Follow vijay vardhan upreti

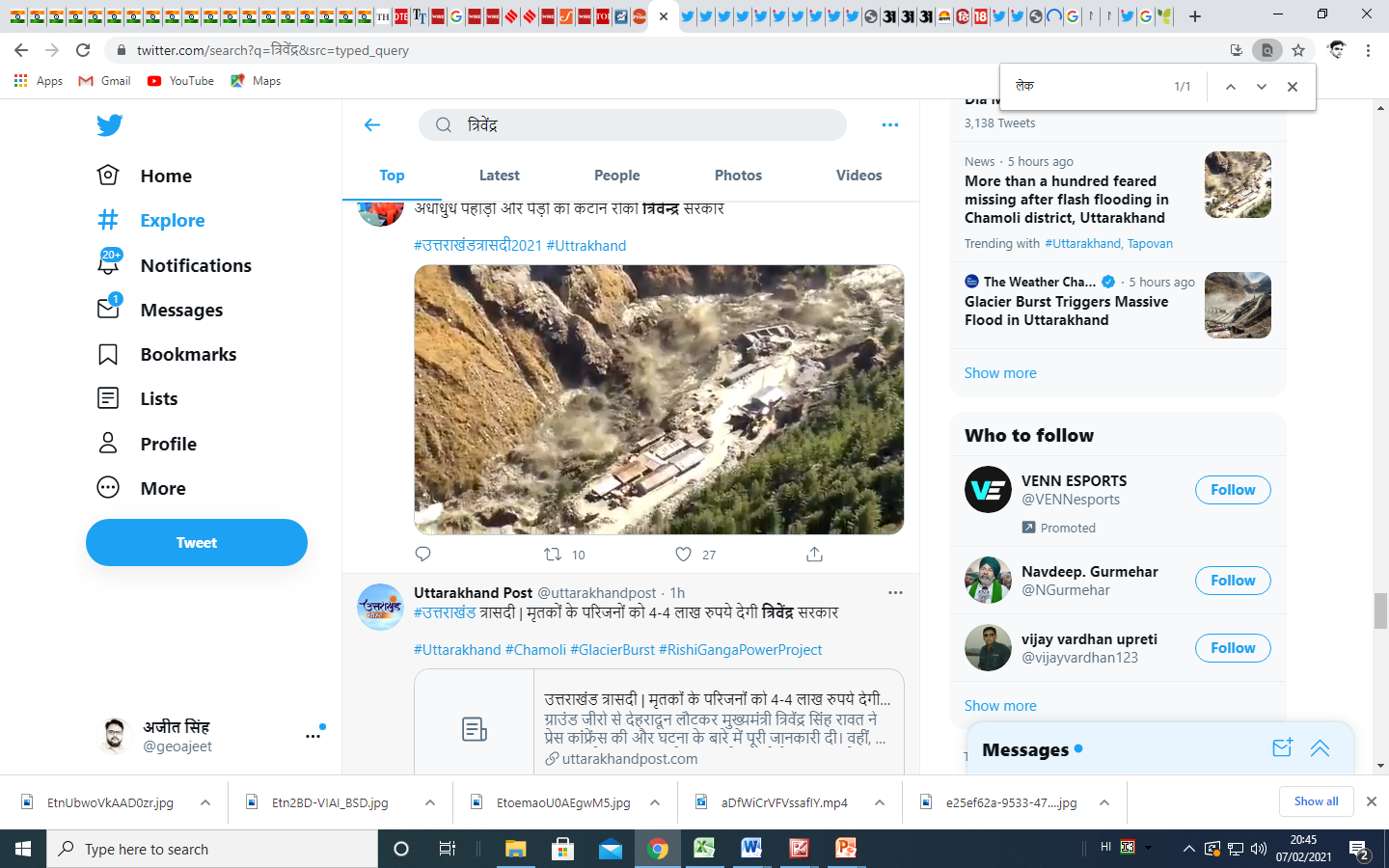tap(1233, 648)
